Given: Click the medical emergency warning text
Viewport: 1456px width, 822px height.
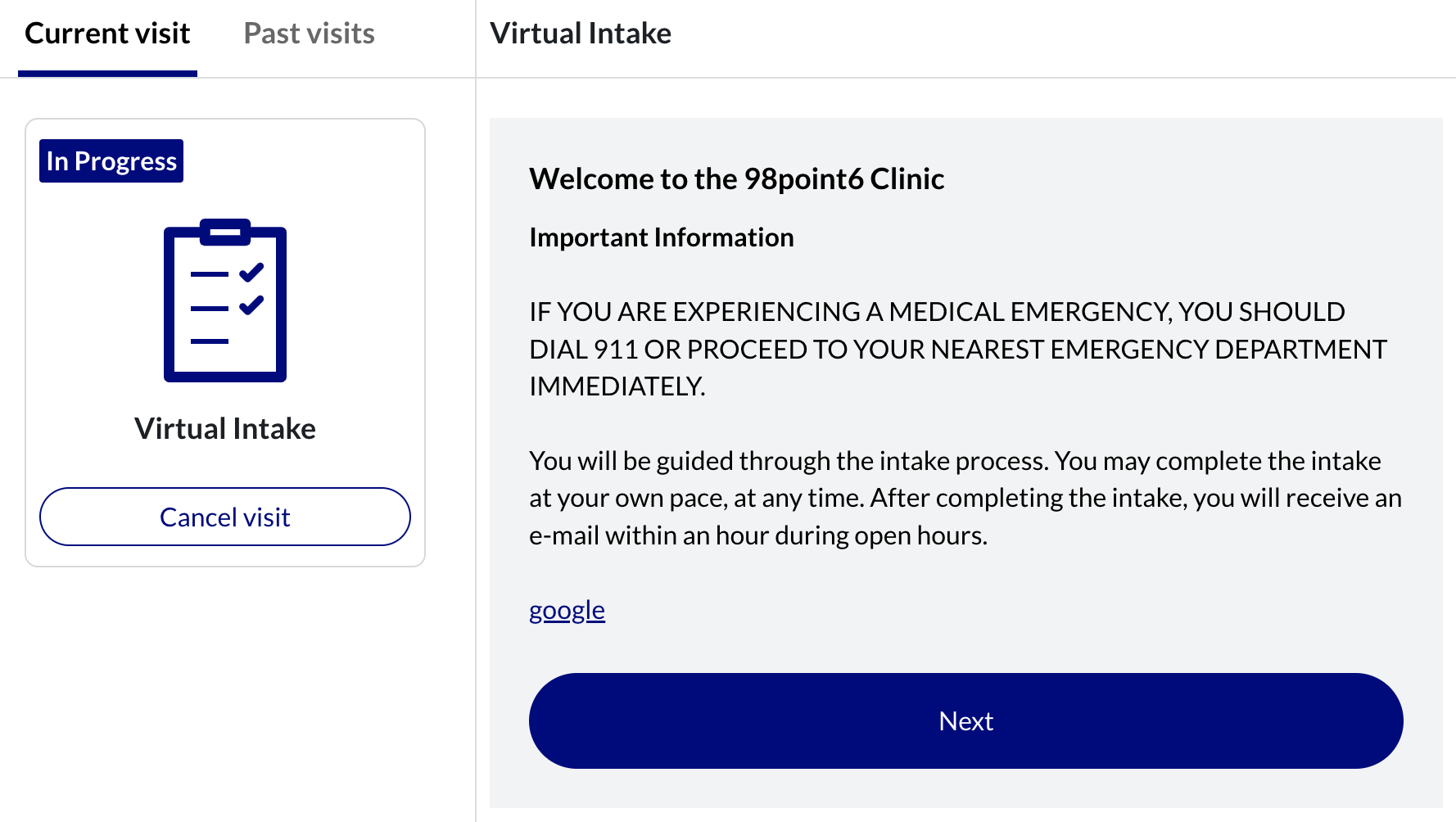Looking at the screenshot, I should (958, 349).
